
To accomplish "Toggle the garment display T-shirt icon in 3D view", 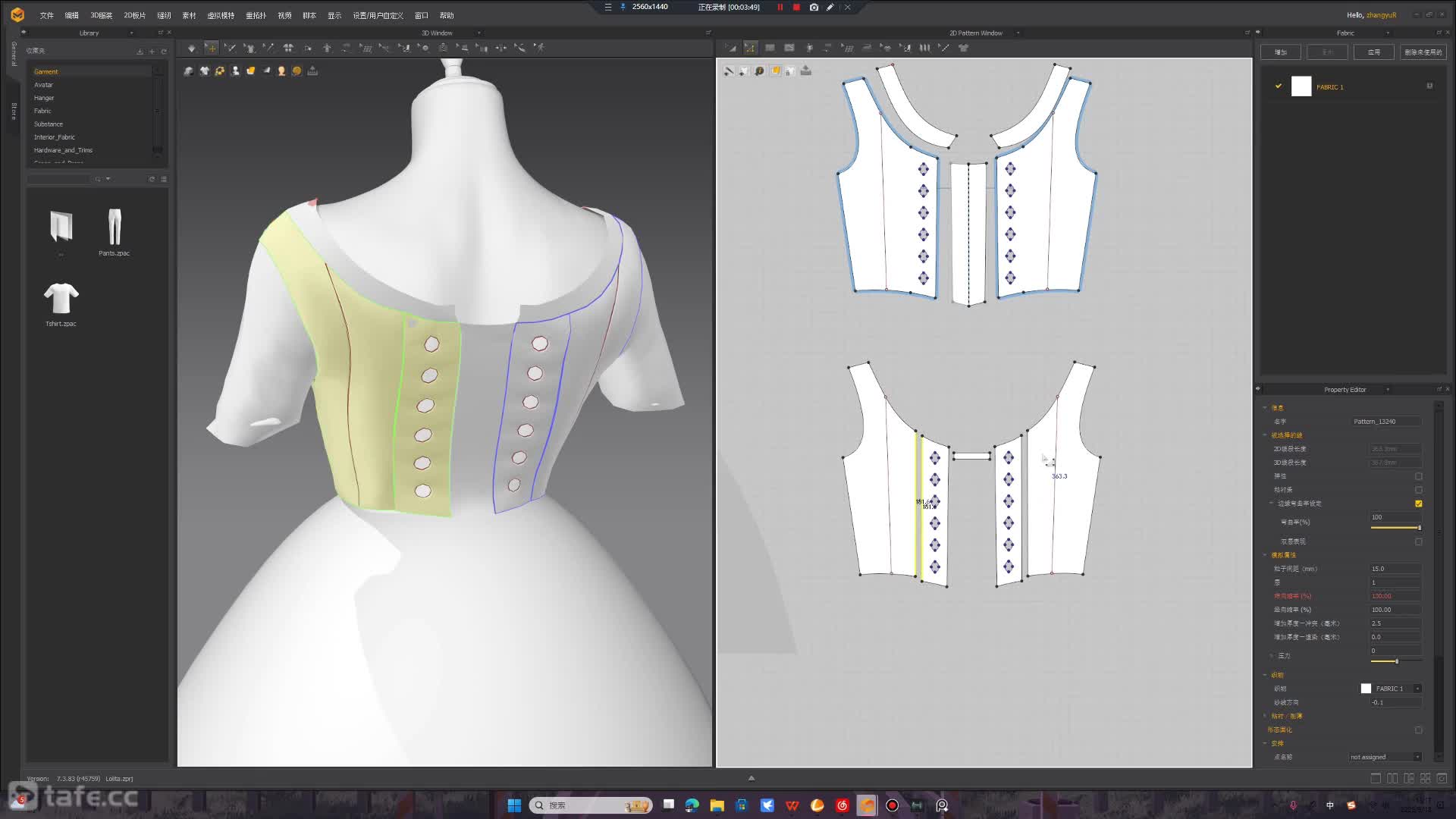I will 204,71.
